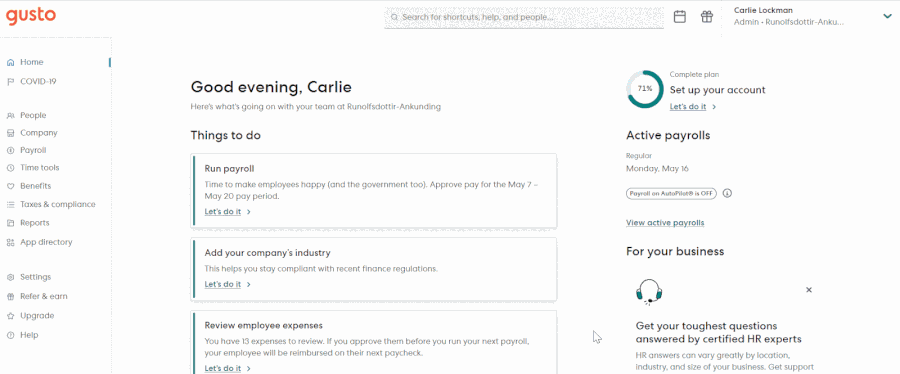Click the Company building icon
Image resolution: width=900 pixels, height=374 pixels.
click(10, 133)
